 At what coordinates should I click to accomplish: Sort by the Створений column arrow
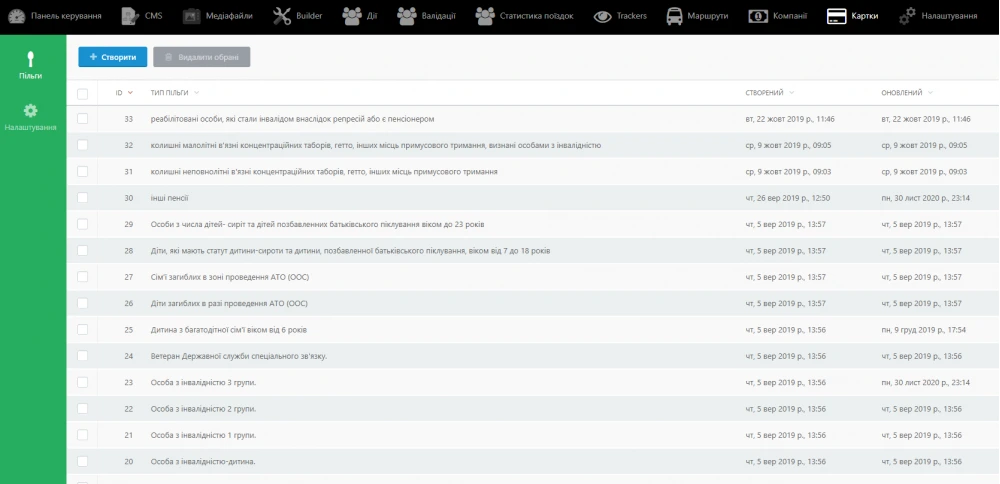point(792,93)
